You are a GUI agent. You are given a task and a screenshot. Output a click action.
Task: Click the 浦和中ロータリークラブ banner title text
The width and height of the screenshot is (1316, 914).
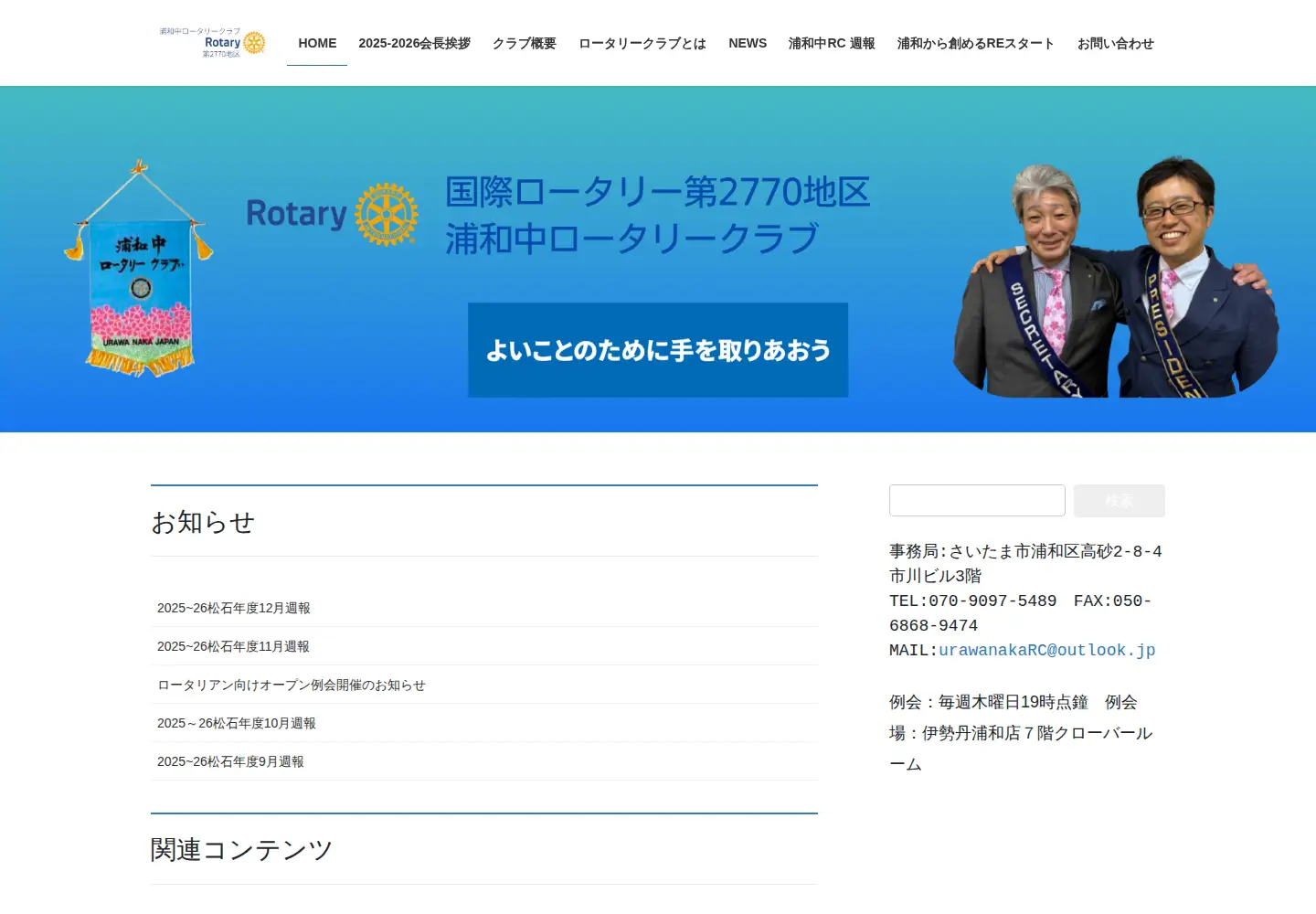tap(632, 239)
